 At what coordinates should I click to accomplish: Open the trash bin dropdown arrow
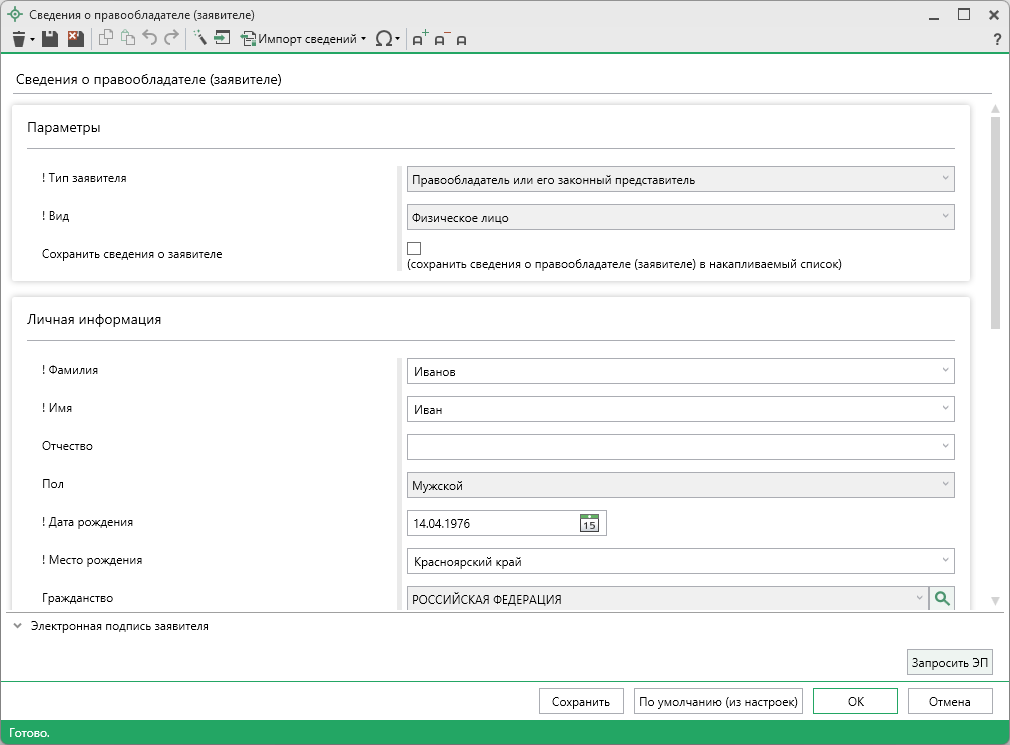click(x=32, y=39)
